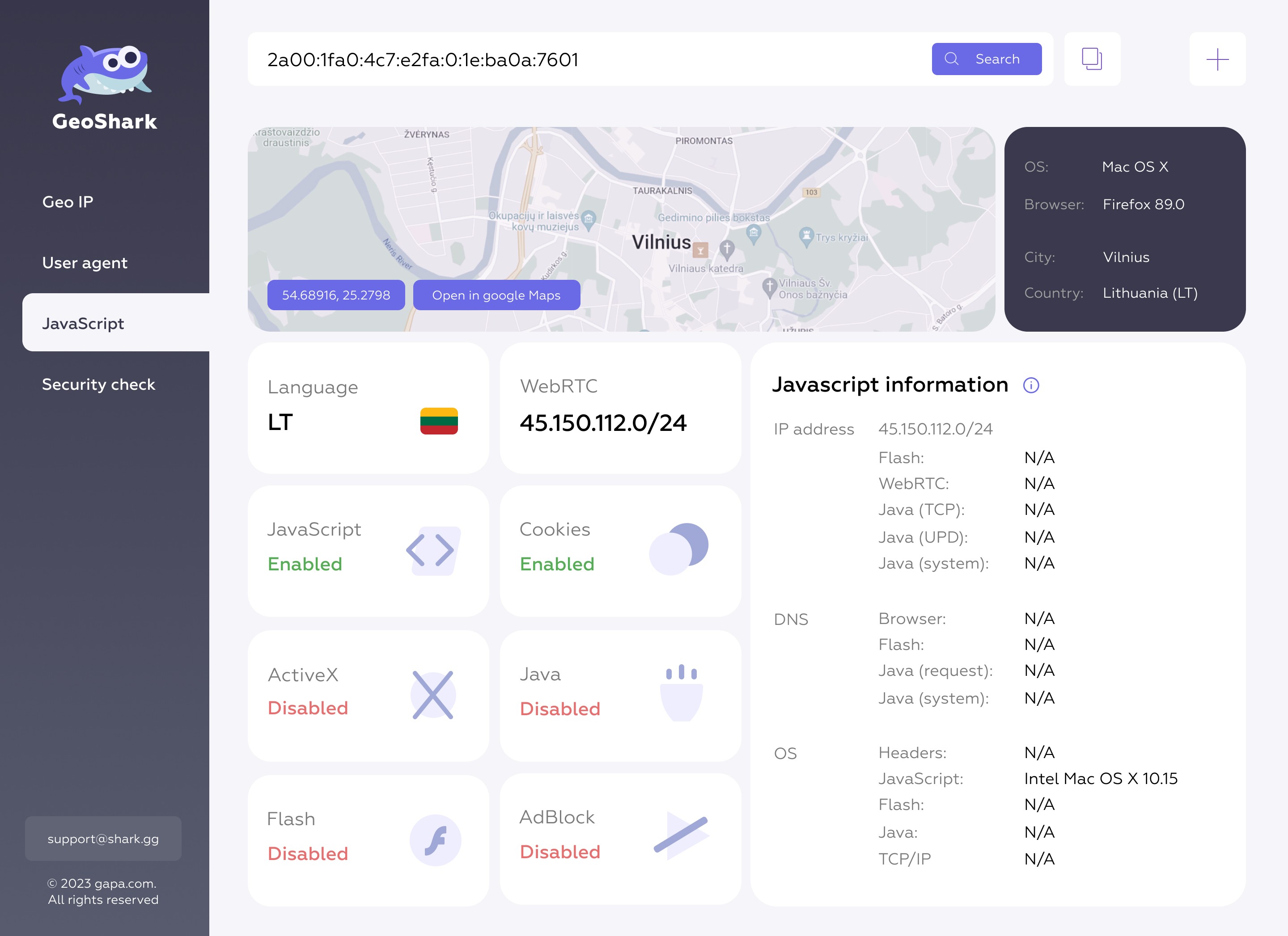Image resolution: width=1288 pixels, height=936 pixels.
Task: Click the 54.68916, 25.2798 coordinates button
Action: 335,295
